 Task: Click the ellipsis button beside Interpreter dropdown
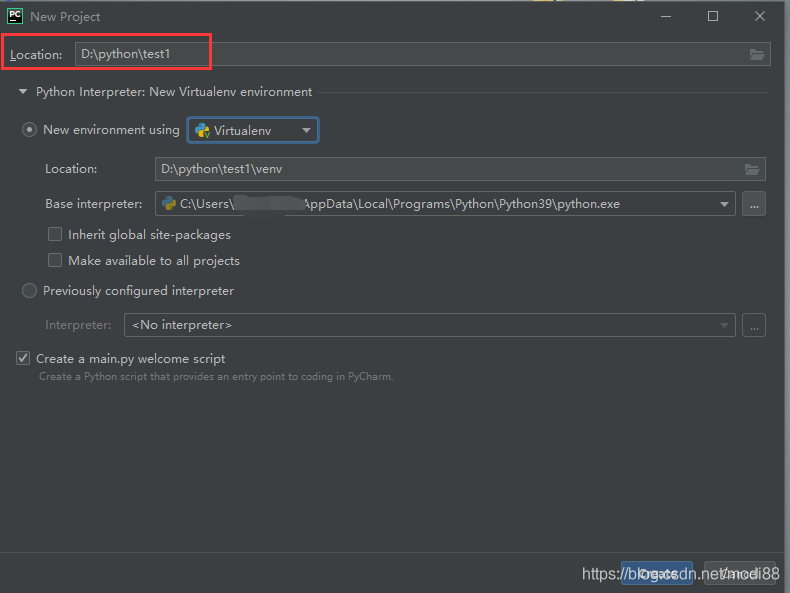point(755,325)
